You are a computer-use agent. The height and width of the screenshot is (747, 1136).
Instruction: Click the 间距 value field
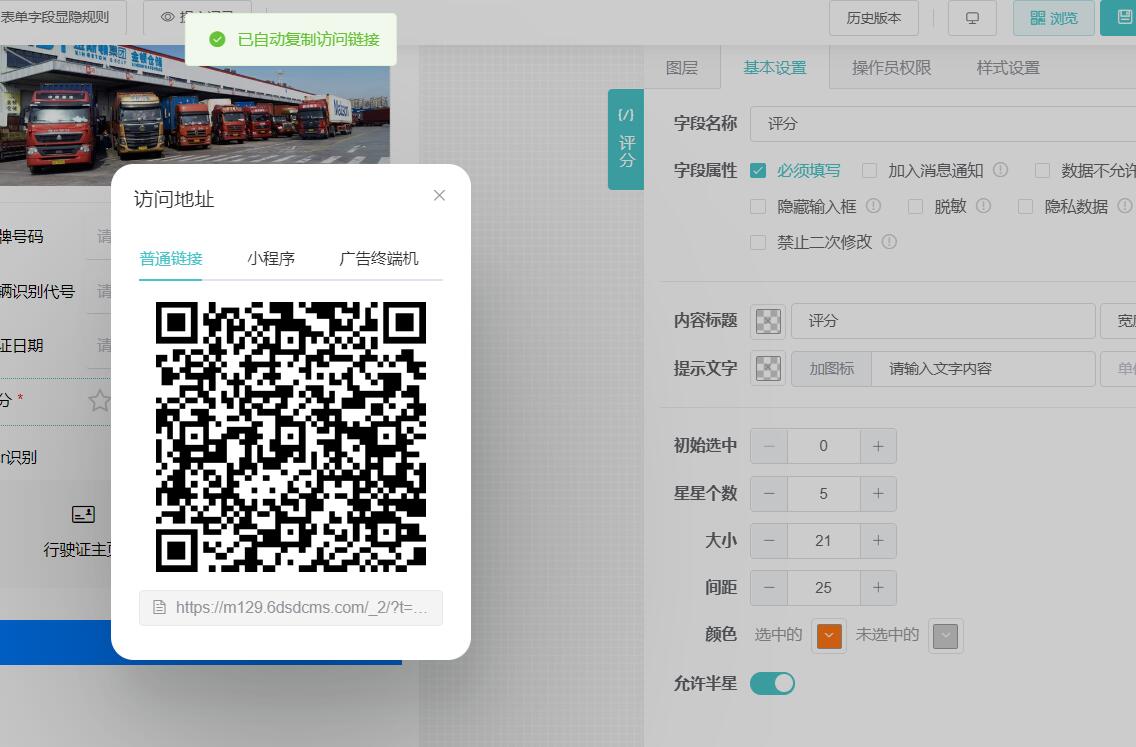824,588
